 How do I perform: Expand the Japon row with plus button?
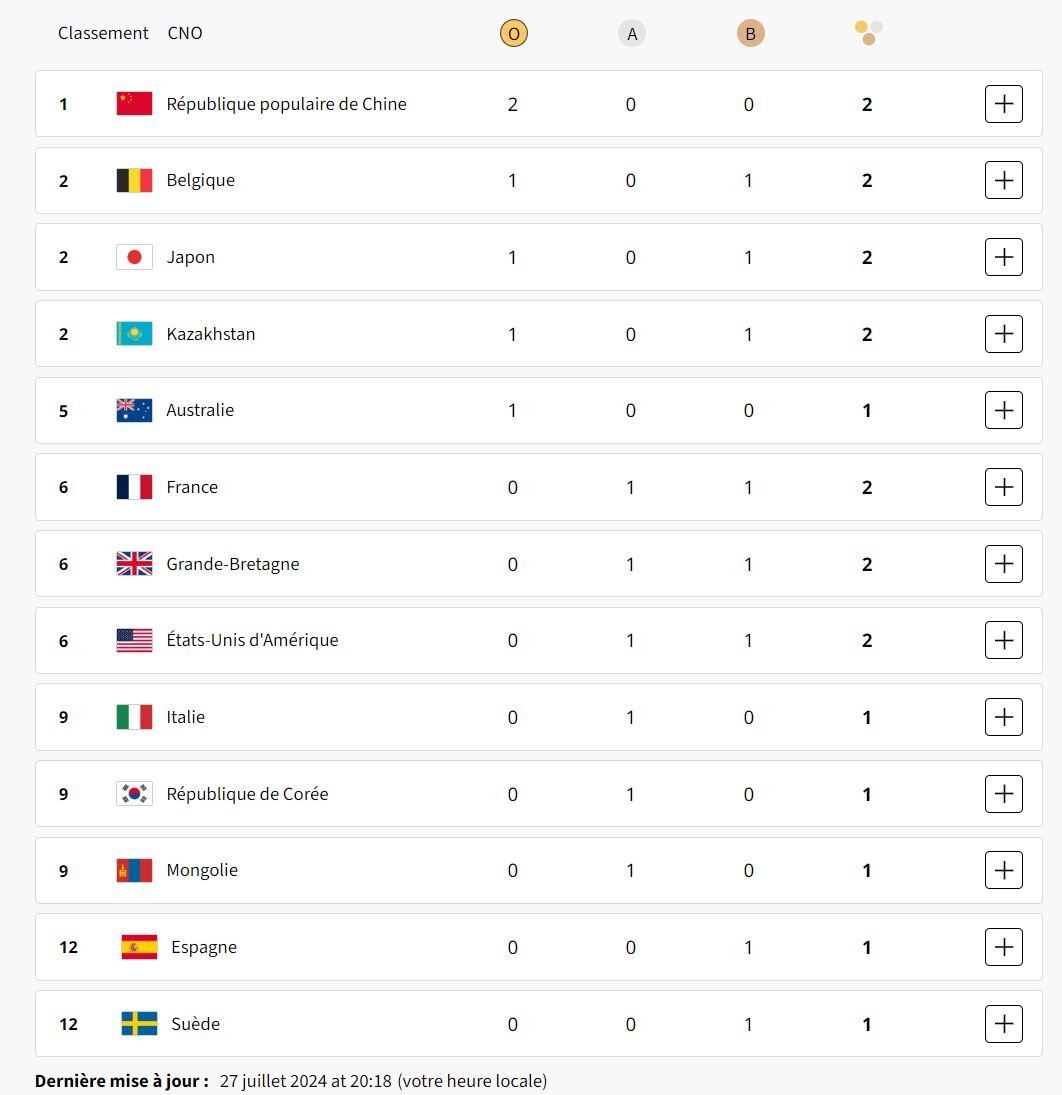pos(1003,257)
